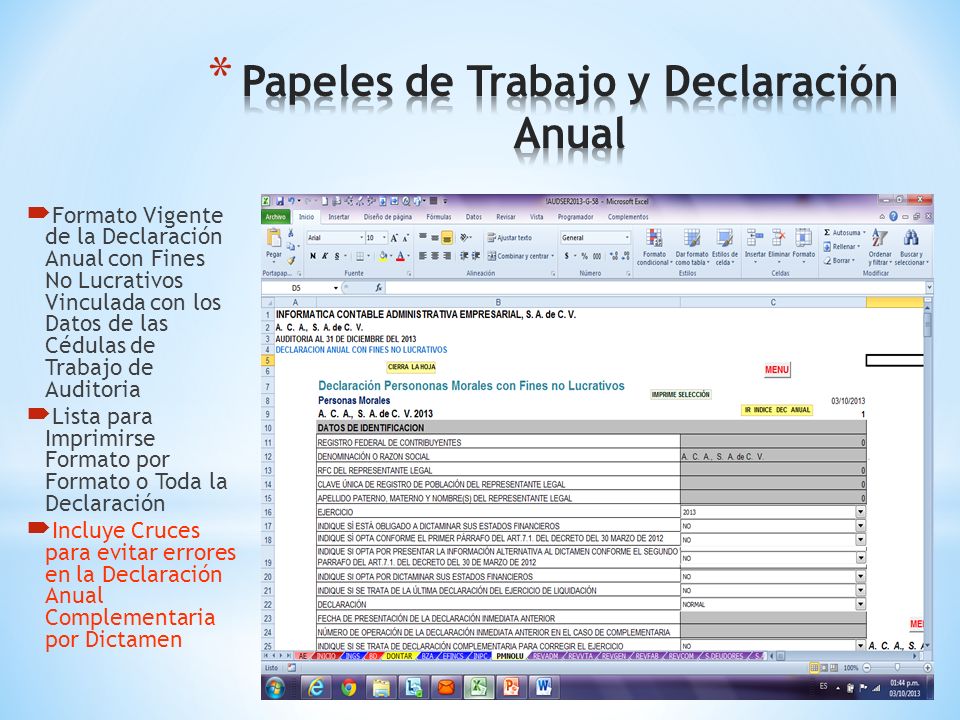
Task: Open Archivo file tab
Action: (x=276, y=217)
